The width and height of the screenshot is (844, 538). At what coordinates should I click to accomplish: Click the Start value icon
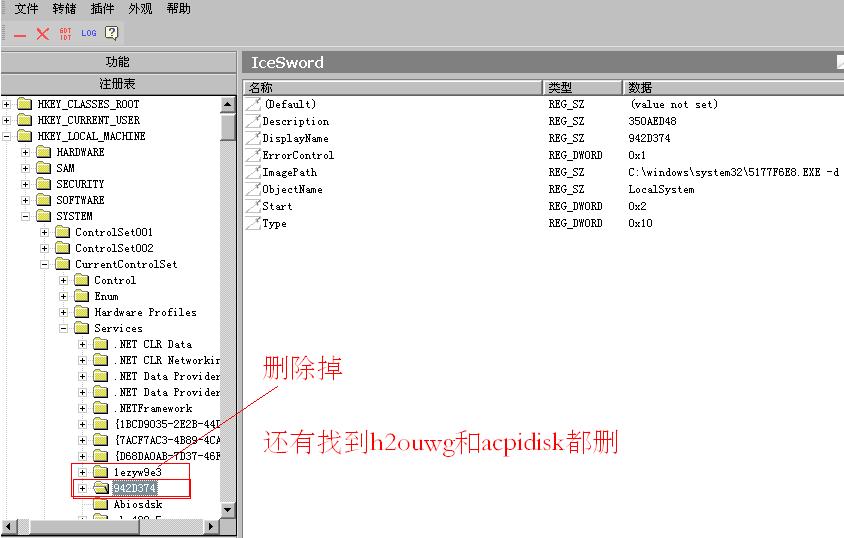pyautogui.click(x=253, y=207)
